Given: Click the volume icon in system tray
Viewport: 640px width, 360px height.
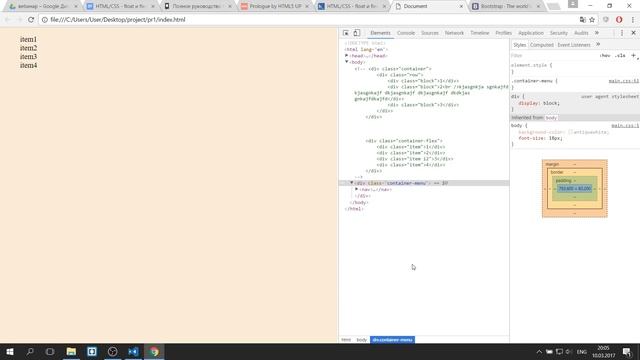Looking at the screenshot, I should (x=568, y=352).
